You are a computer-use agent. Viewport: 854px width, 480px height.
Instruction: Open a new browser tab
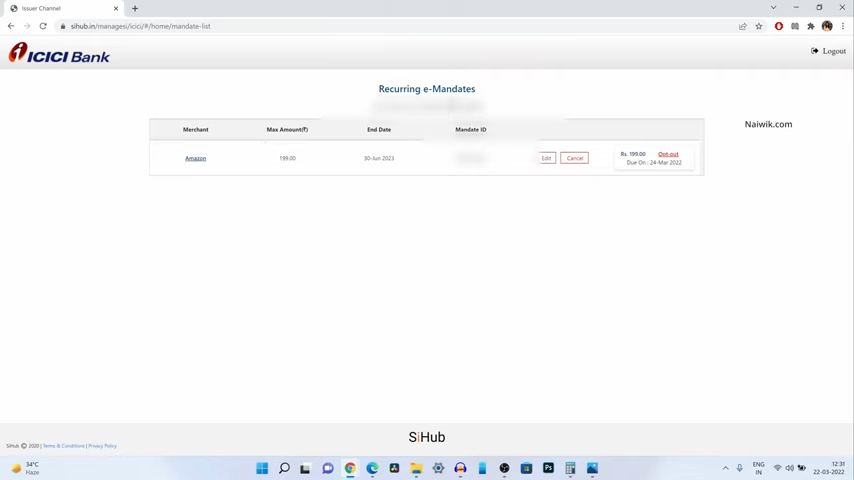(135, 8)
